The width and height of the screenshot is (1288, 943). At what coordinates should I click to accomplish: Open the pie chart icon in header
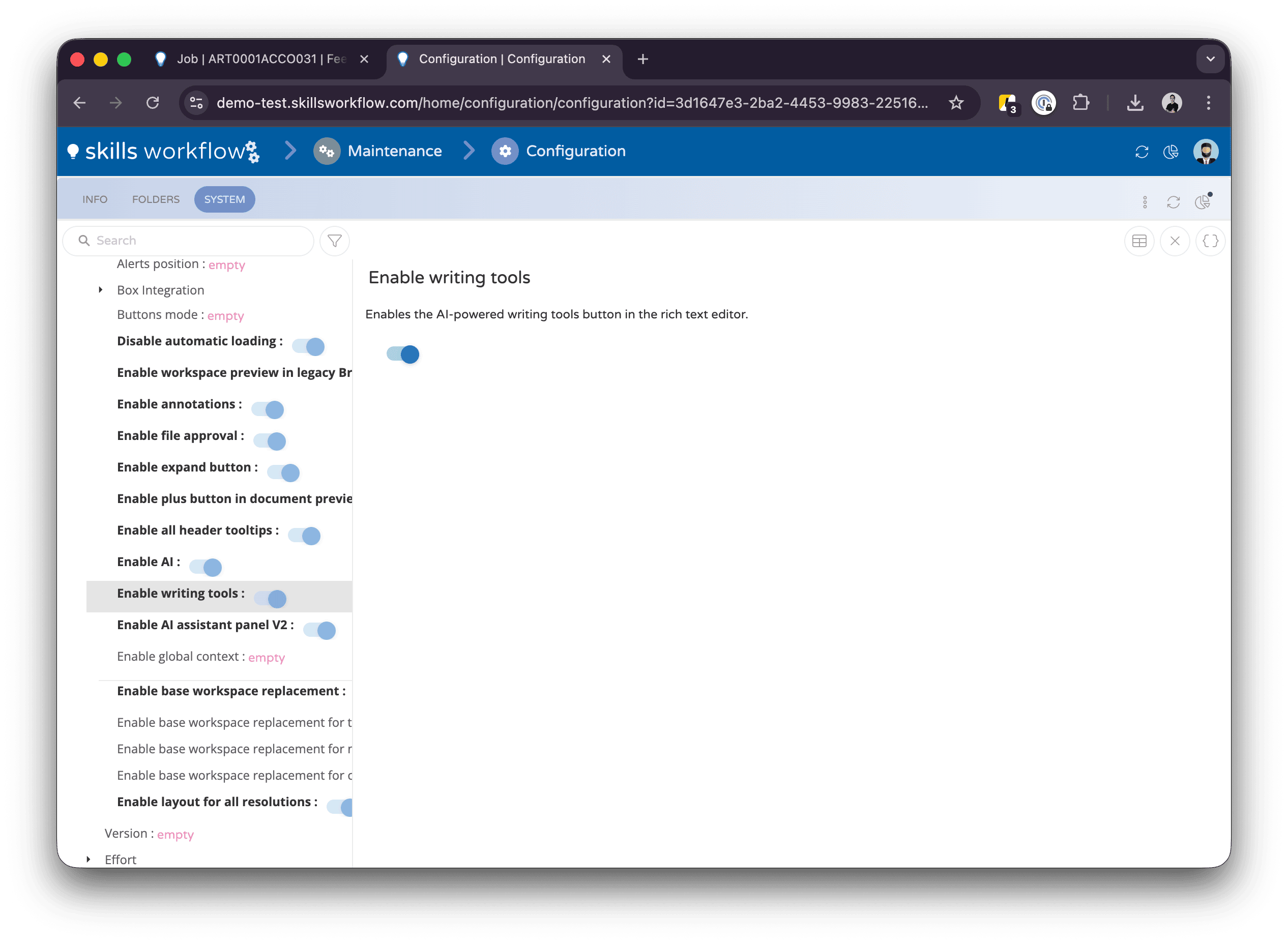(1170, 152)
